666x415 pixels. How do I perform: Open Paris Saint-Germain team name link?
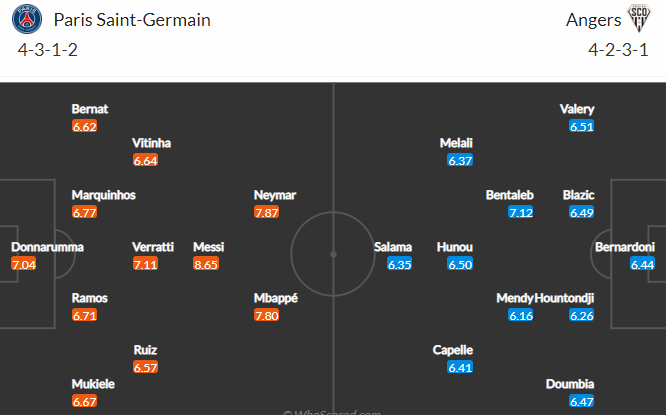coord(132,20)
